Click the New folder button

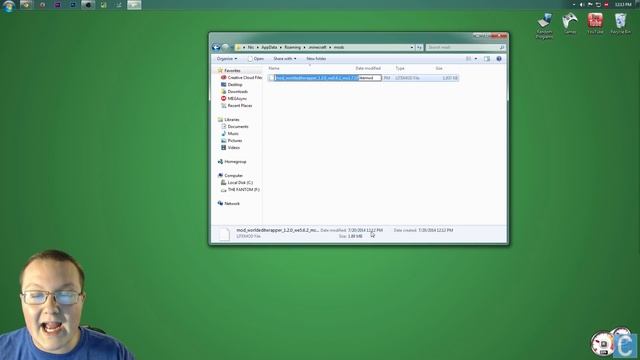pyautogui.click(x=316, y=59)
